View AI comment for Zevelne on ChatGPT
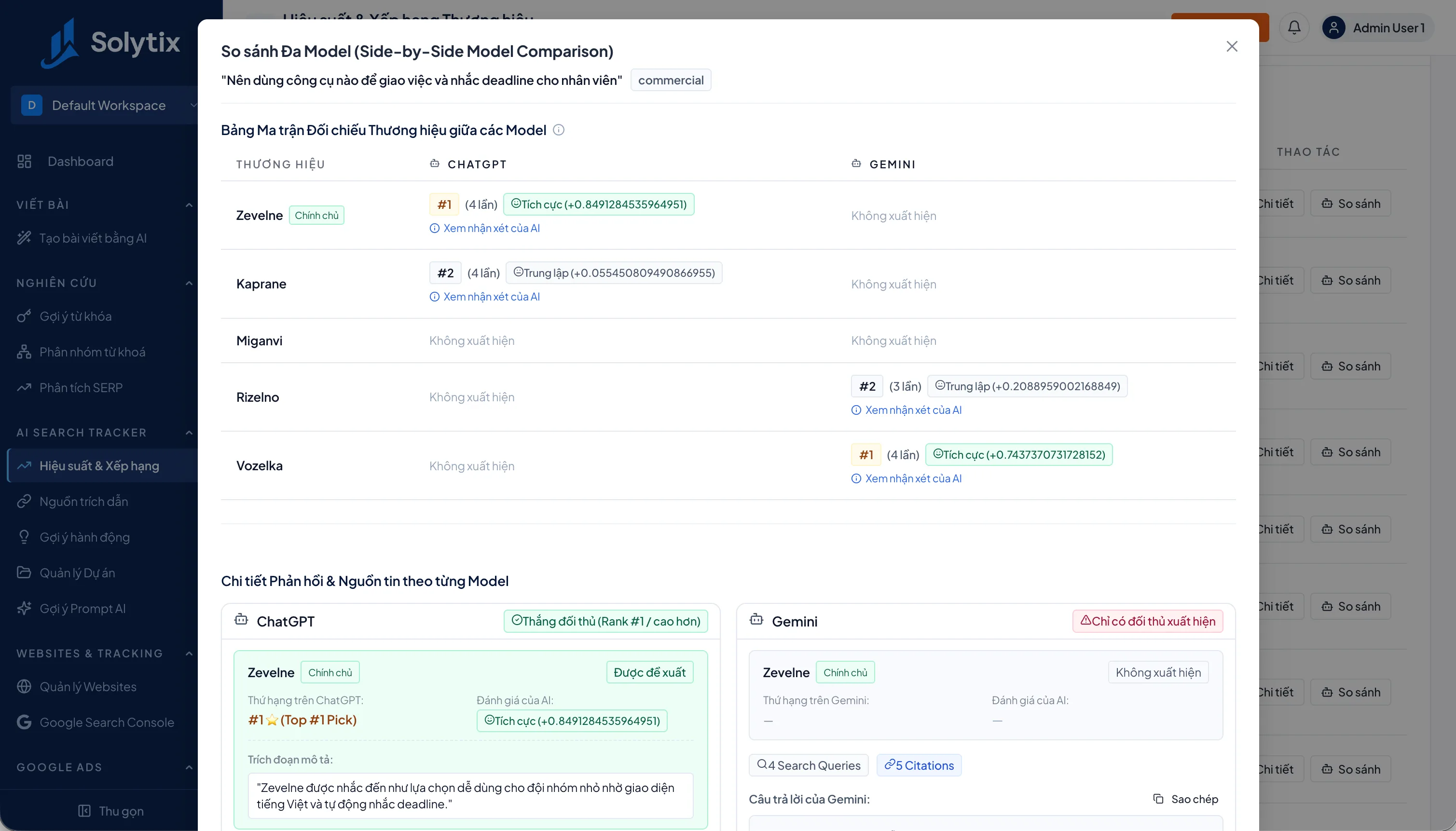 pyautogui.click(x=484, y=228)
